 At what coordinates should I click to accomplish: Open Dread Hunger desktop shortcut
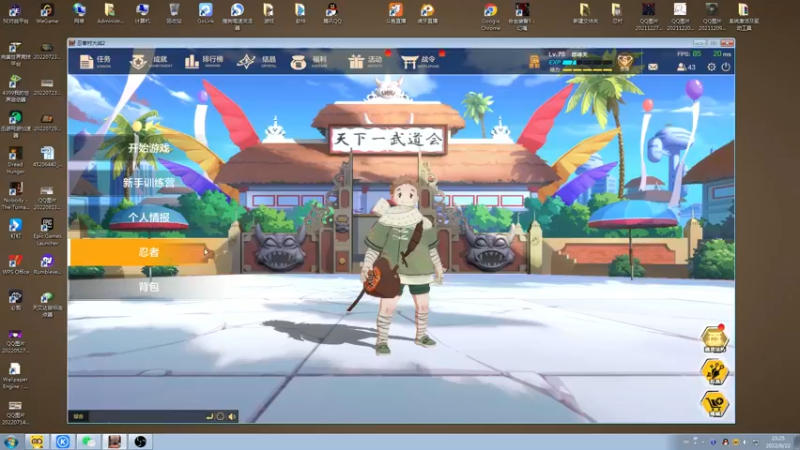pyautogui.click(x=15, y=160)
